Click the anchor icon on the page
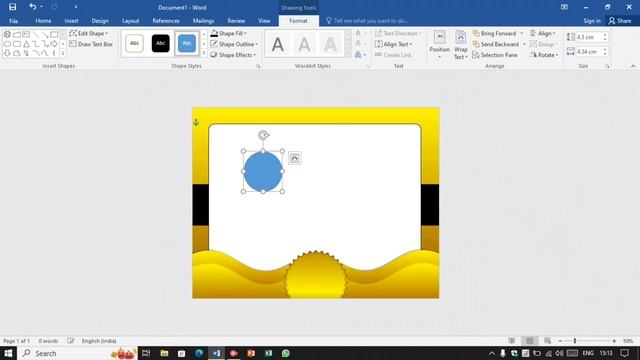 (196, 122)
